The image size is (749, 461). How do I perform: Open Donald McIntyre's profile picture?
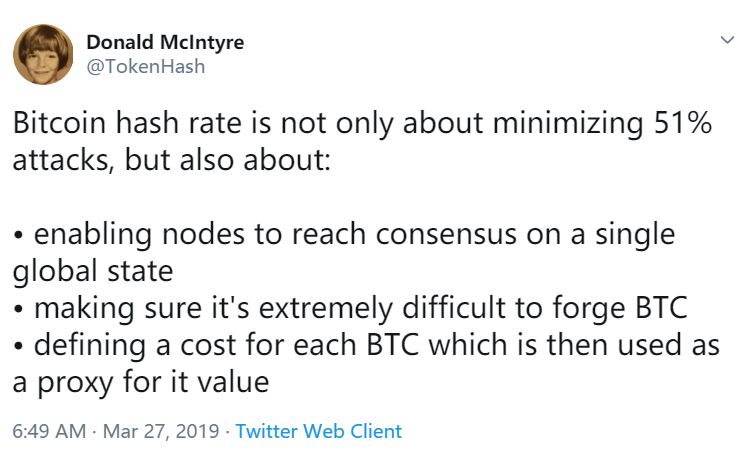click(43, 54)
